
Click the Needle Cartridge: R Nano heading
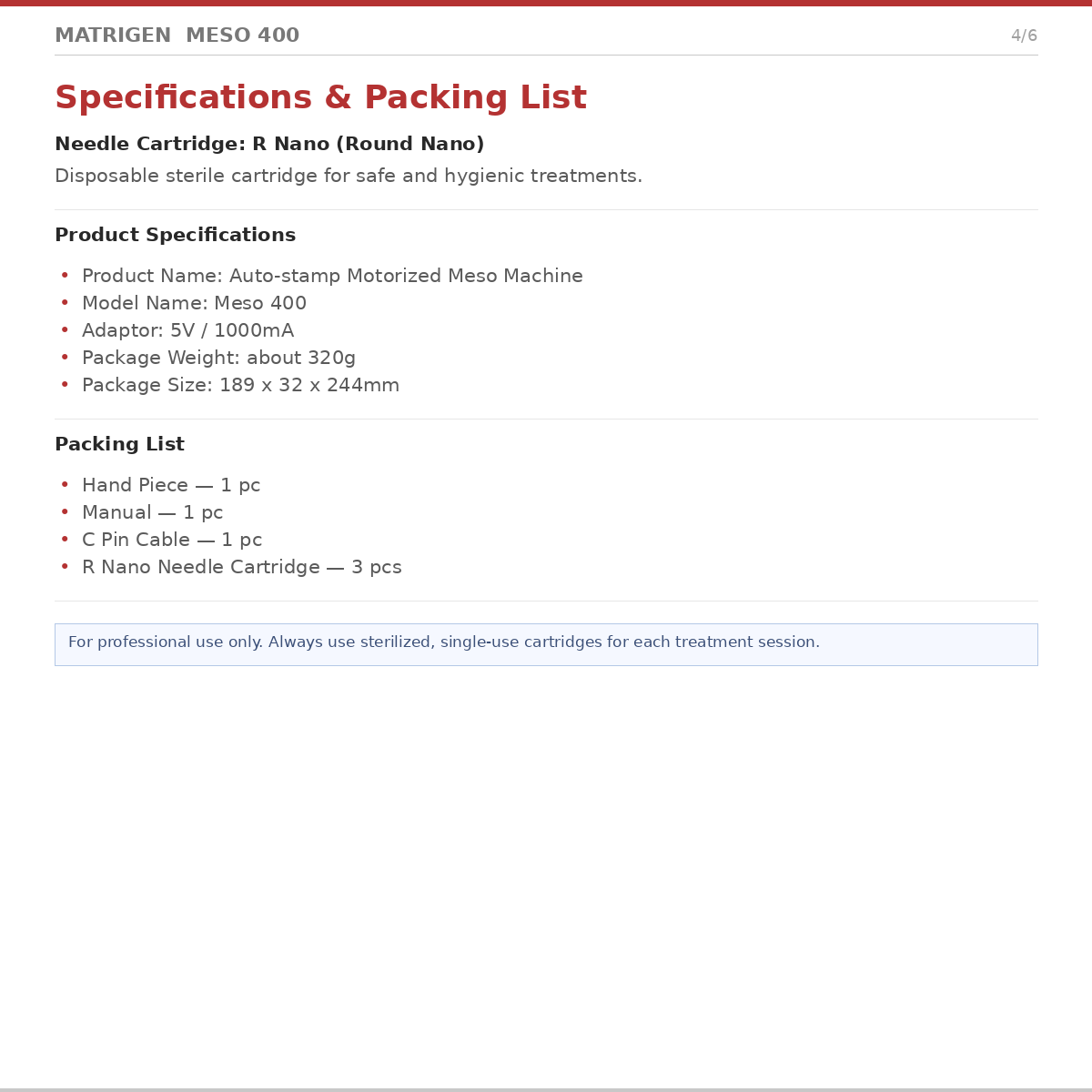click(269, 145)
